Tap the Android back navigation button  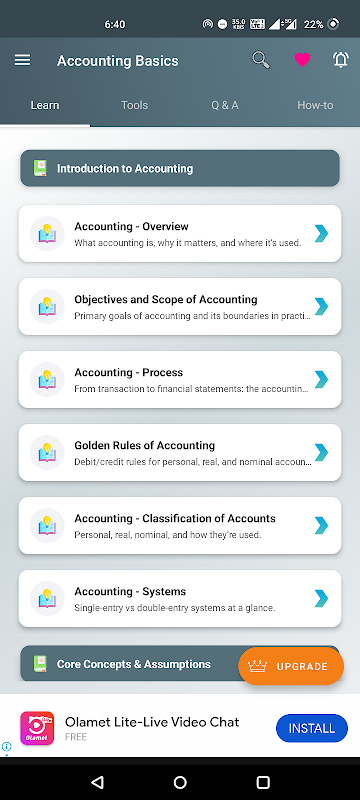(x=97, y=782)
